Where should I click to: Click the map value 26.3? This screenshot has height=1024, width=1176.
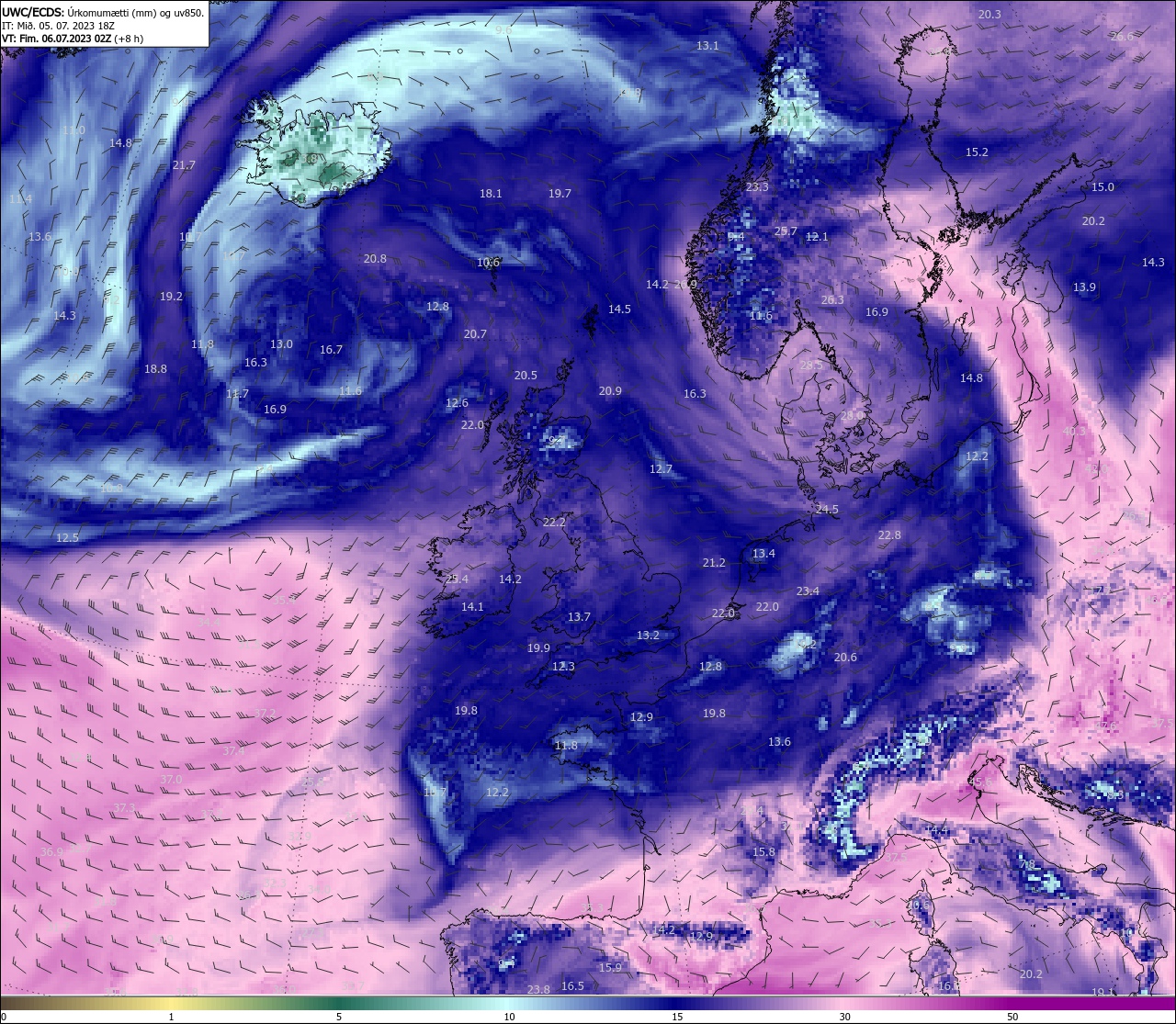(x=832, y=300)
